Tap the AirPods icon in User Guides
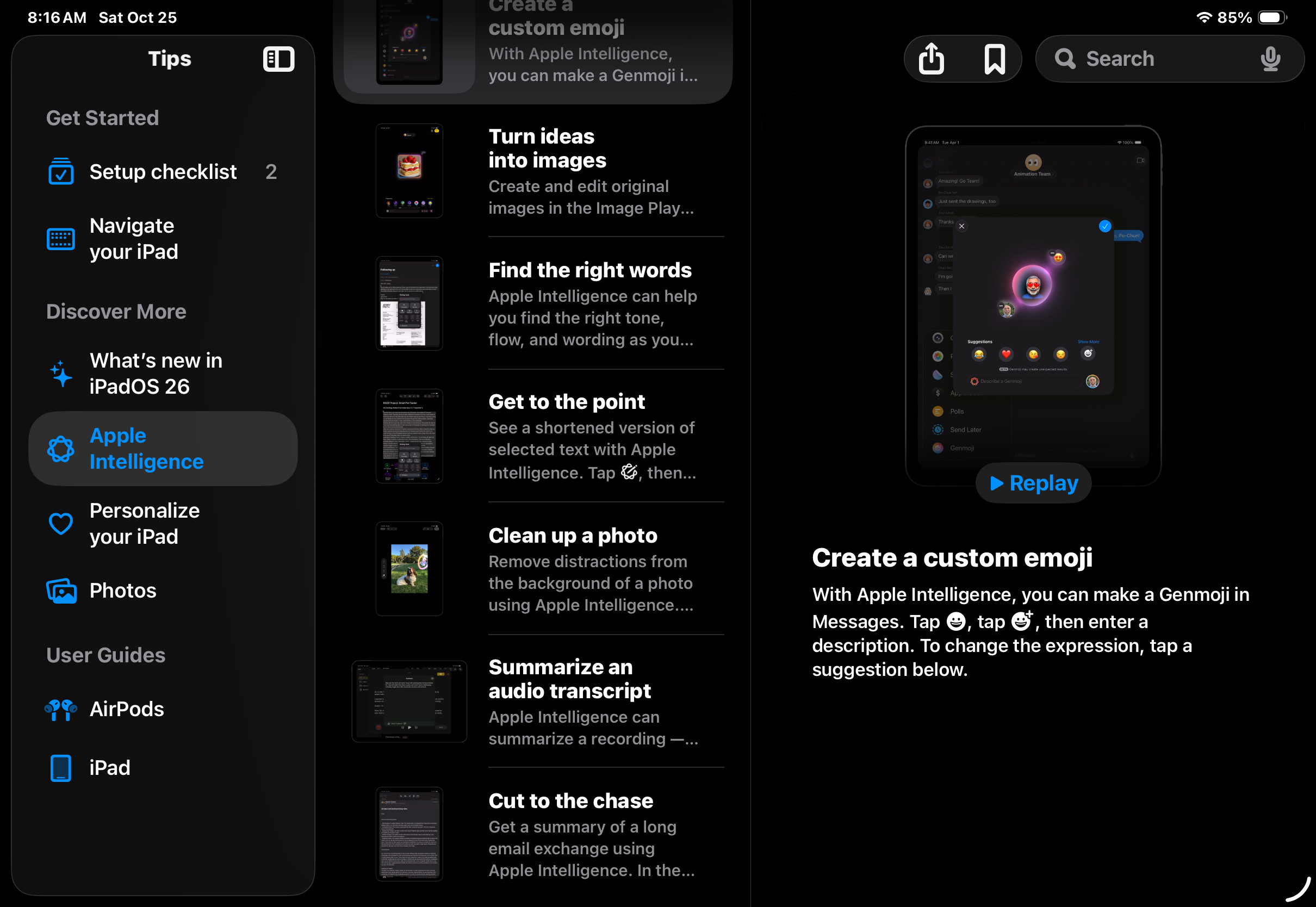Screen dimensions: 1316x907 [x=61, y=709]
